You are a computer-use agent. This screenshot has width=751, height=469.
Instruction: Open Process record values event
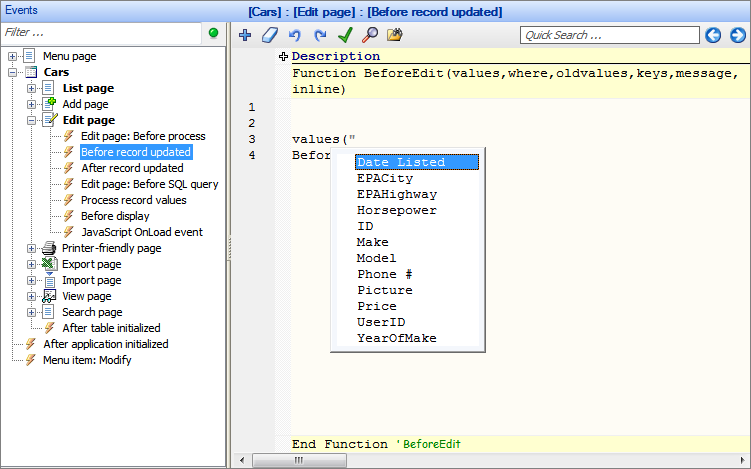click(x=134, y=200)
